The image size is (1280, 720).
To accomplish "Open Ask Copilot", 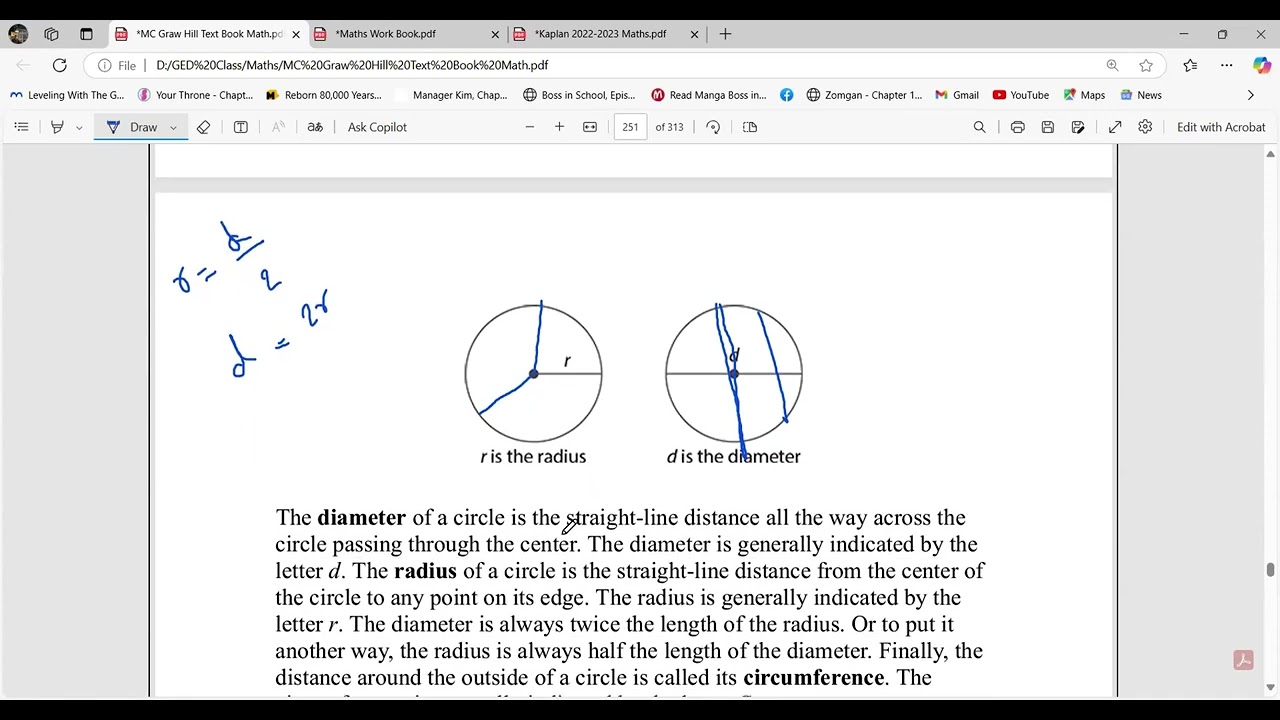I will point(377,127).
